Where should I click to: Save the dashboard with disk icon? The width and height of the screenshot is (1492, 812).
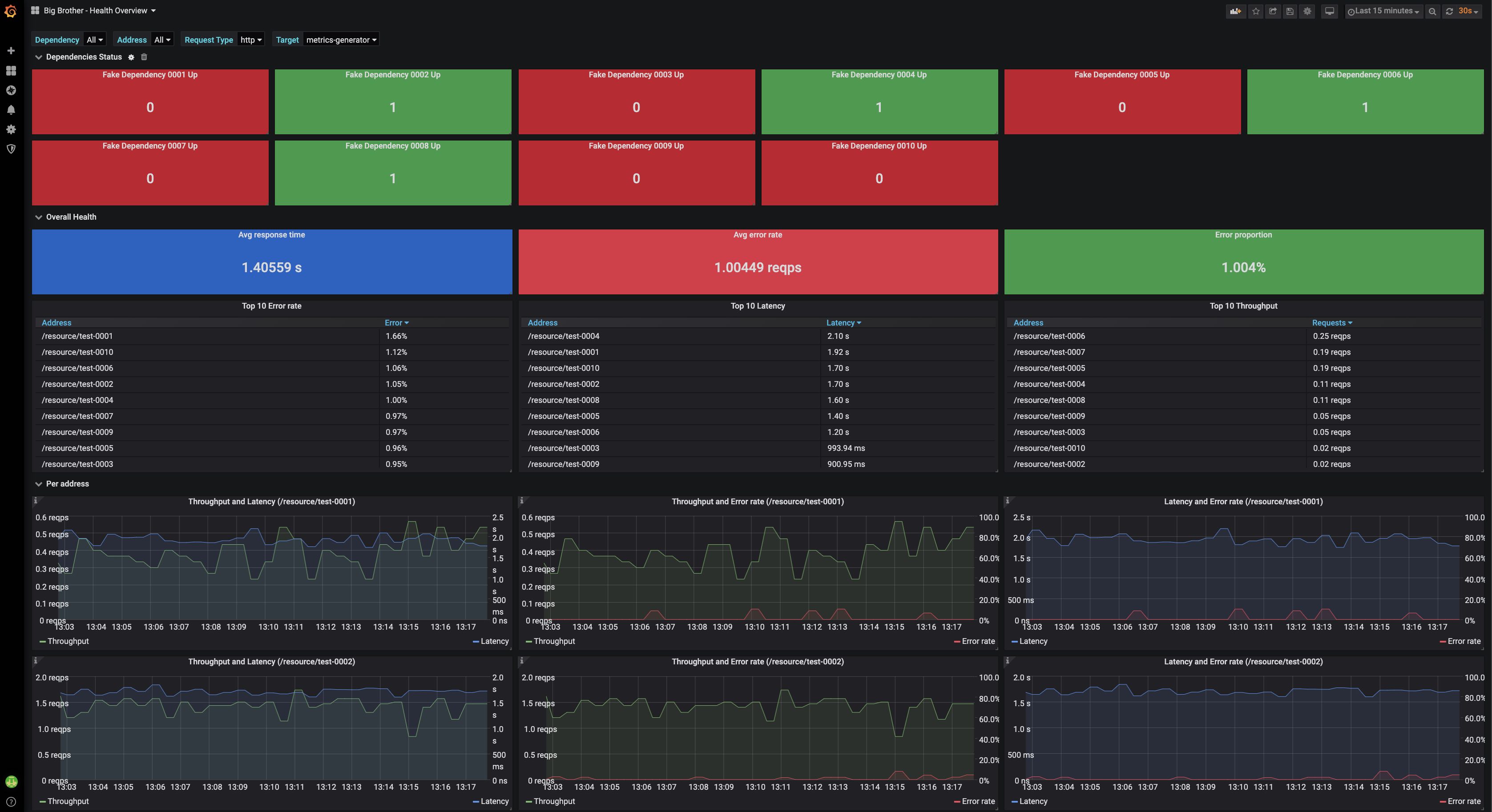point(1290,11)
